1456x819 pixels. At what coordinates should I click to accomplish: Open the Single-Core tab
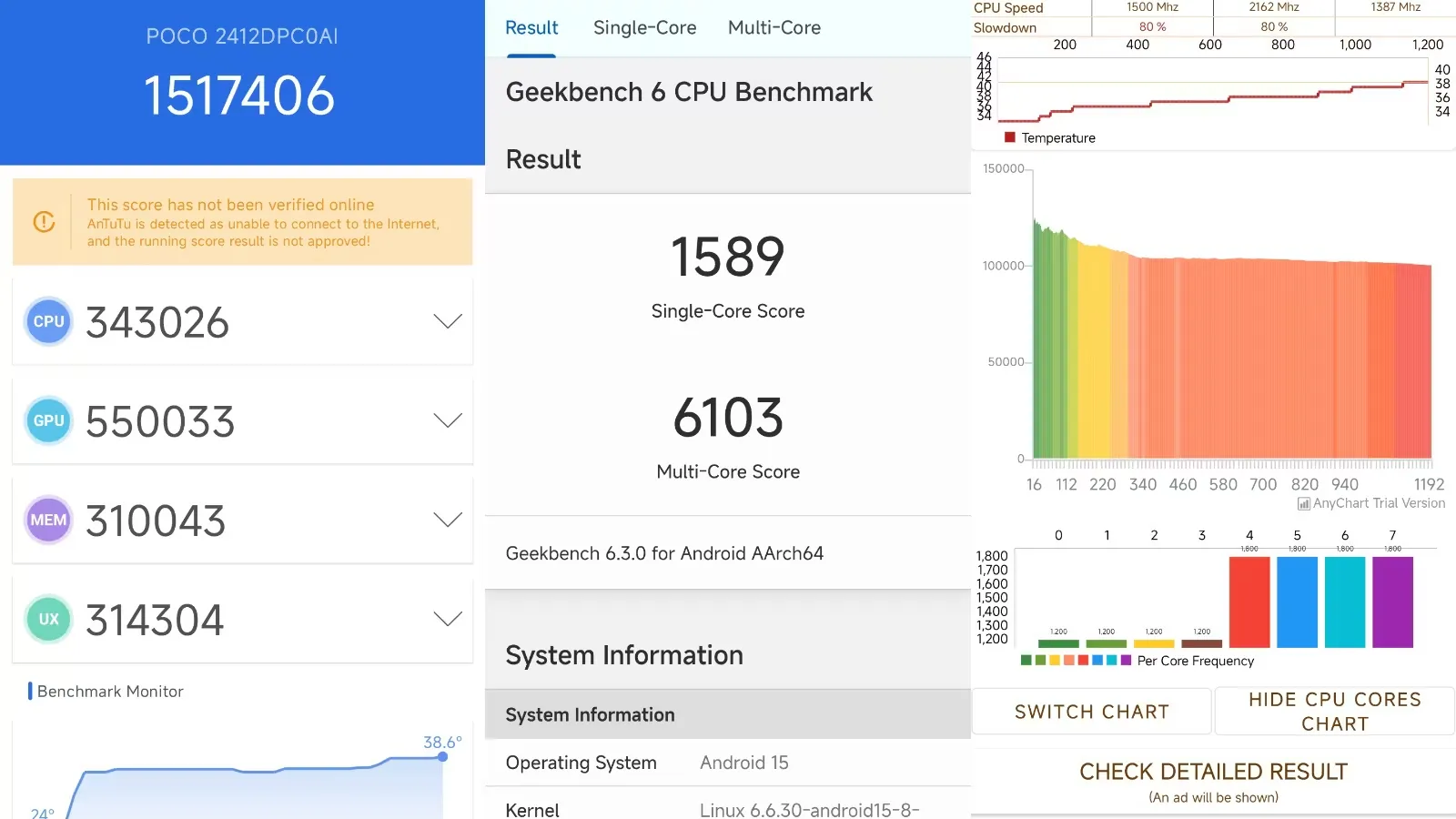644,28
